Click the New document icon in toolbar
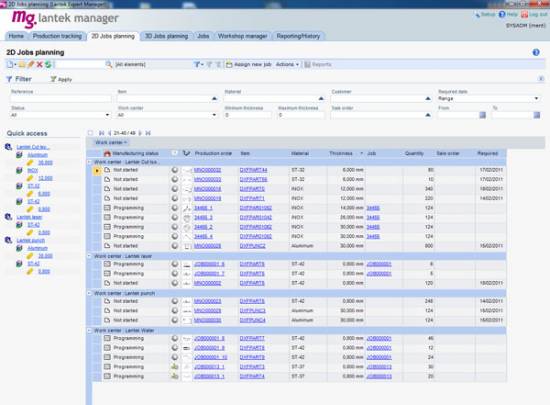 point(10,65)
